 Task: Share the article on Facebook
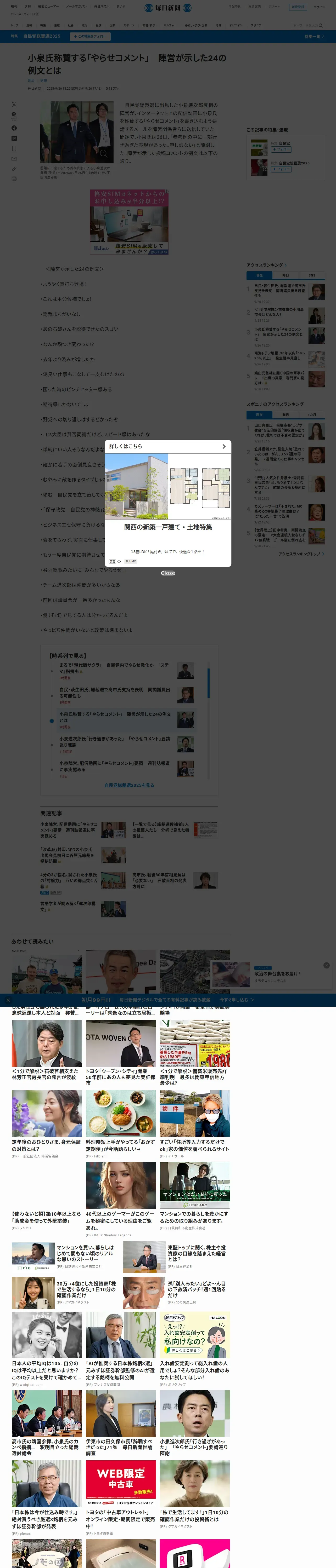pyautogui.click(x=14, y=128)
